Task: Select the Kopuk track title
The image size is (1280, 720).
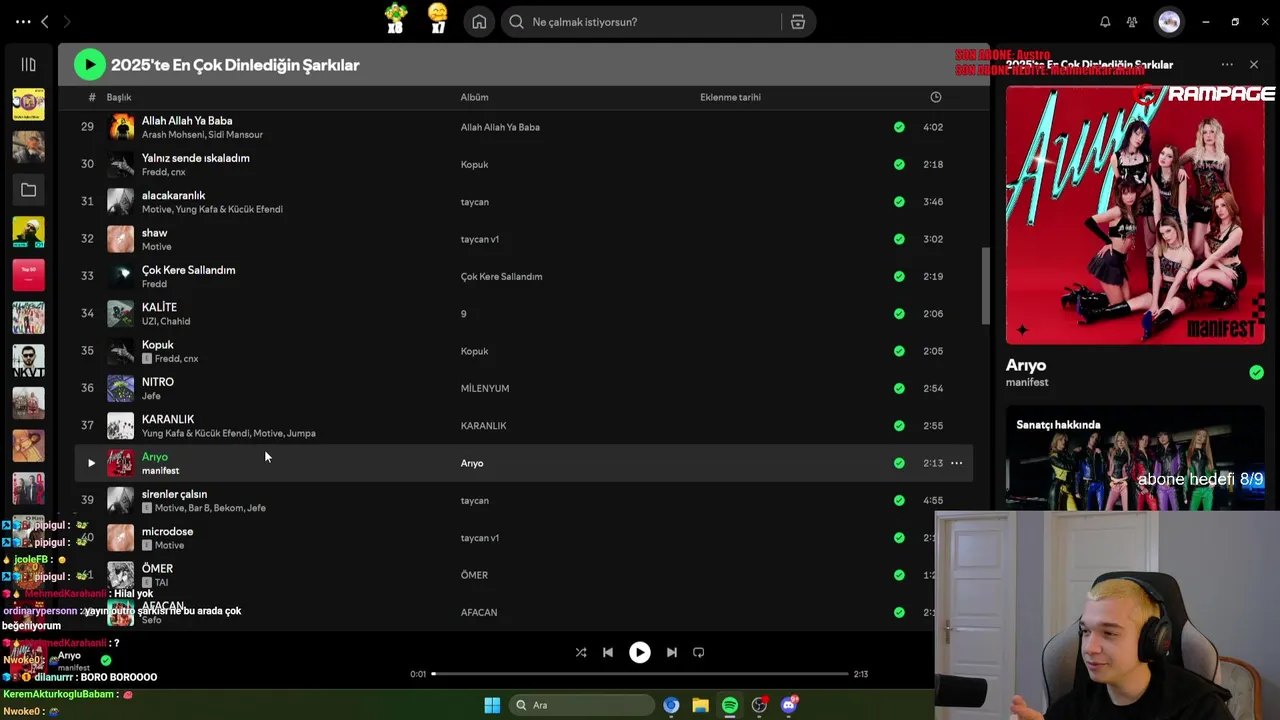Action: (x=157, y=345)
